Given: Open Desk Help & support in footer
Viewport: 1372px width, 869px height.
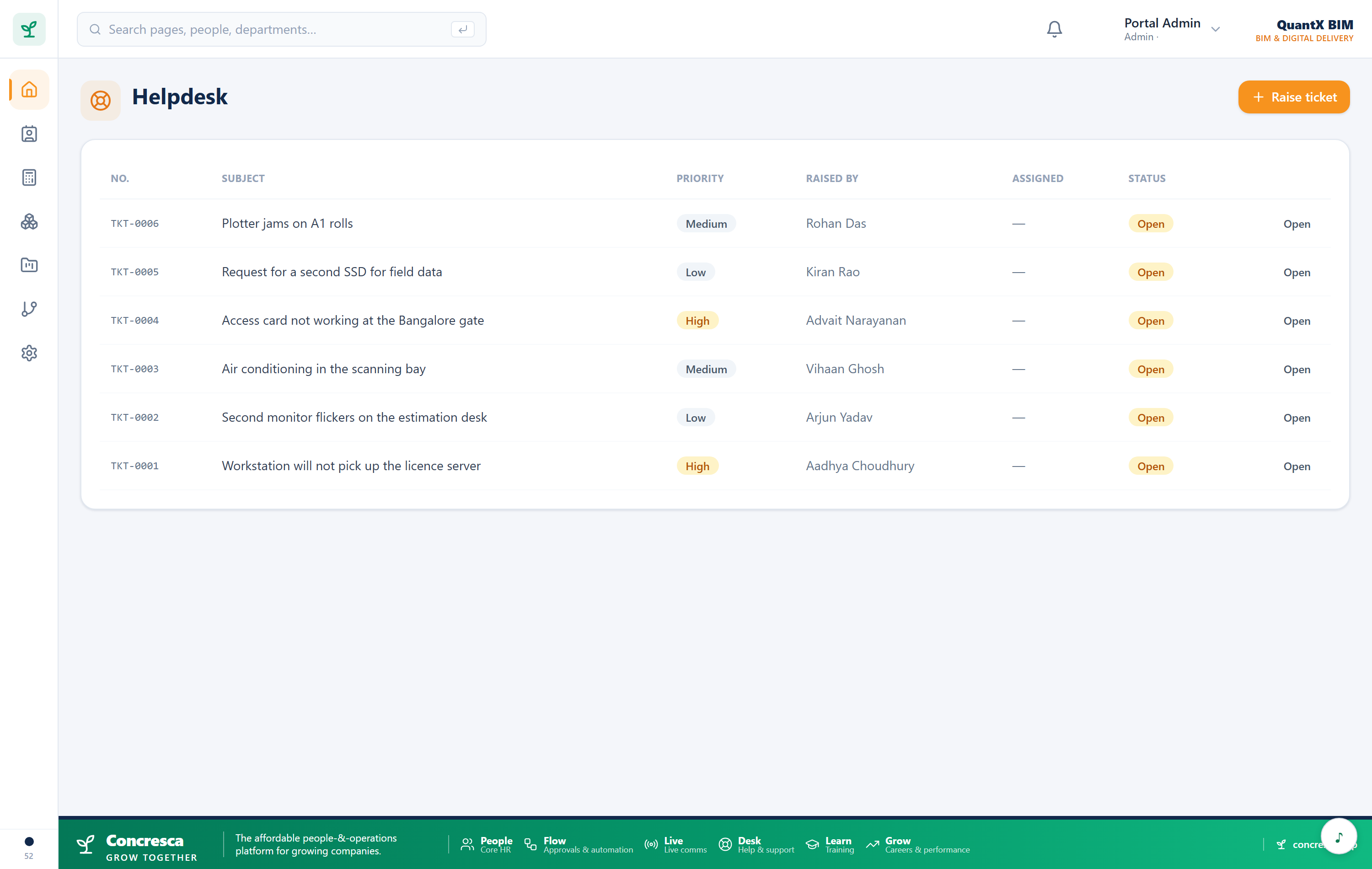Looking at the screenshot, I should pos(756,844).
